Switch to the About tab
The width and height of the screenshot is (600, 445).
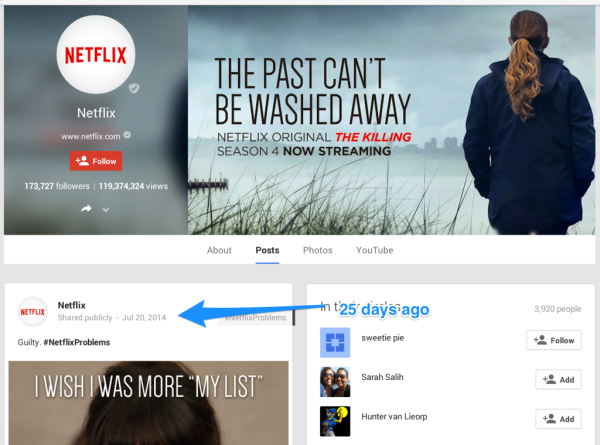click(x=219, y=250)
